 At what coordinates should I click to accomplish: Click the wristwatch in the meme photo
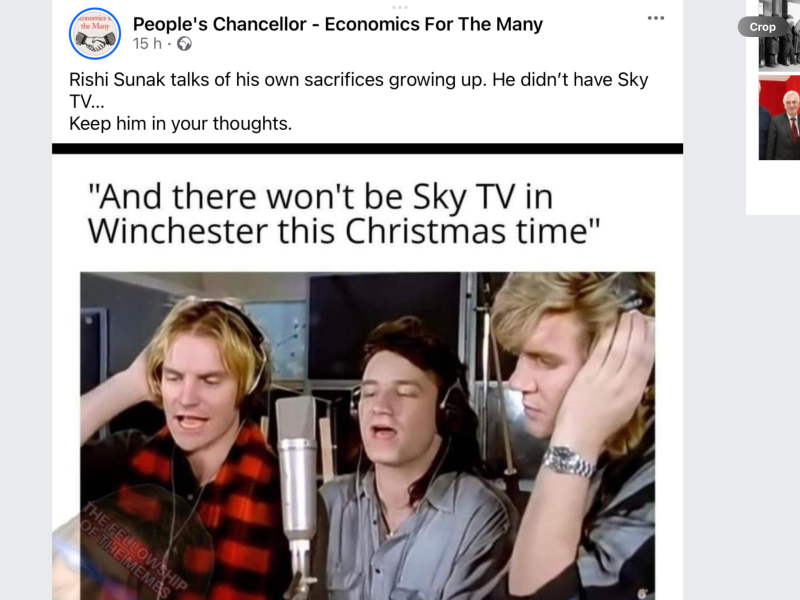(567, 462)
